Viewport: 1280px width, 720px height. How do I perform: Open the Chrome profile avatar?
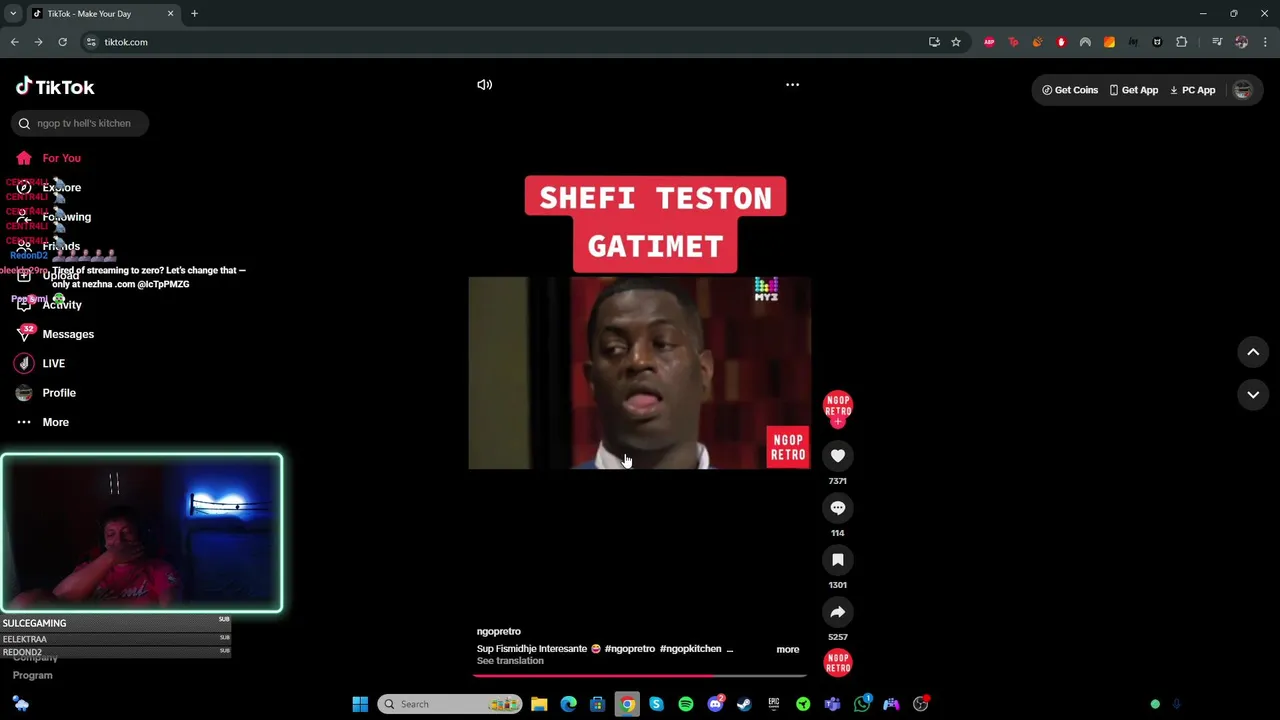[x=1241, y=42]
